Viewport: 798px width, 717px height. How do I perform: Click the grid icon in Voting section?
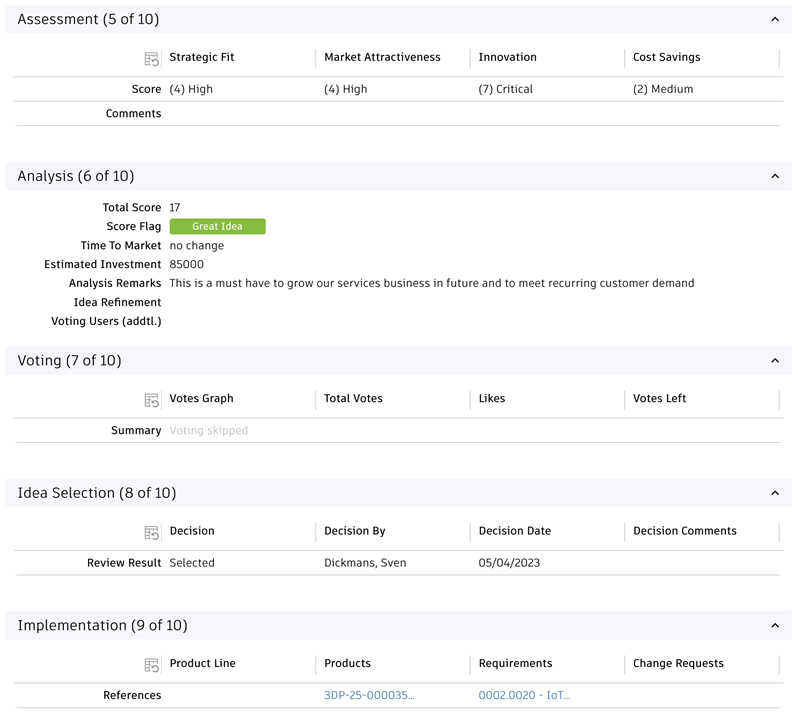coord(151,400)
